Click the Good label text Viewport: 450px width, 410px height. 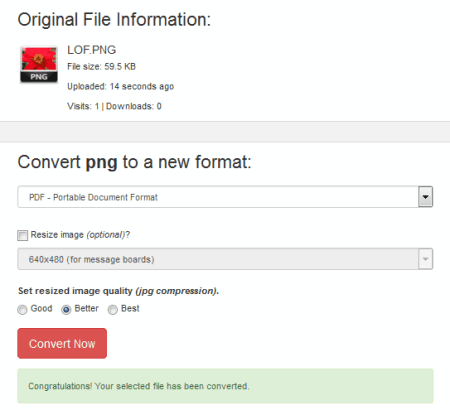point(41,308)
